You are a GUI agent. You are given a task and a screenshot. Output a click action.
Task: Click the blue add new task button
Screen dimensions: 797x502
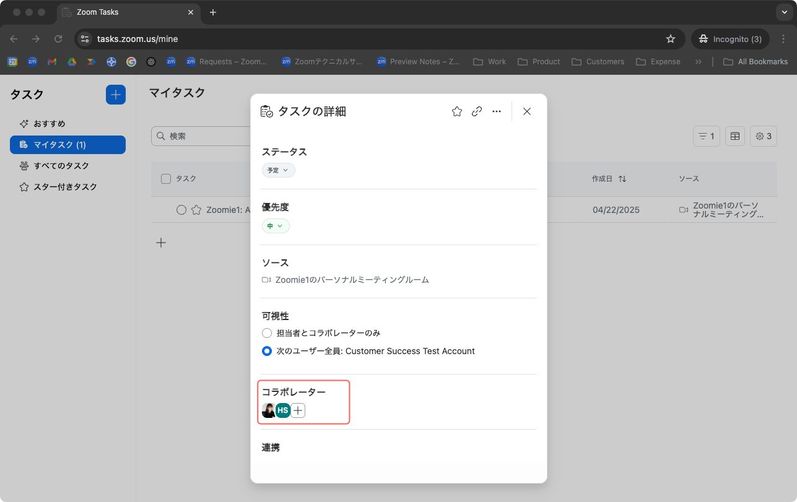(x=116, y=94)
